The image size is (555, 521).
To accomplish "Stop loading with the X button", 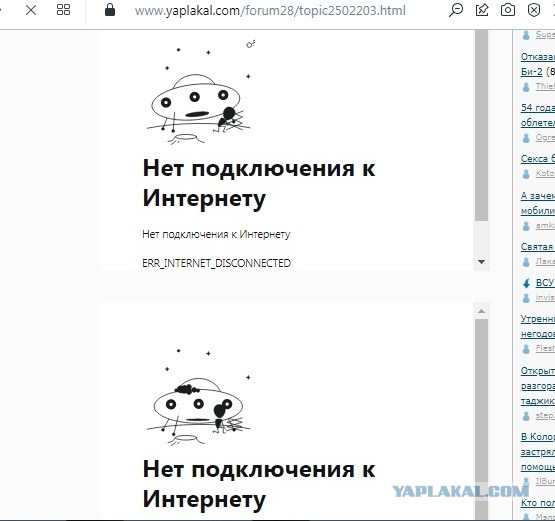I will click(x=31, y=10).
